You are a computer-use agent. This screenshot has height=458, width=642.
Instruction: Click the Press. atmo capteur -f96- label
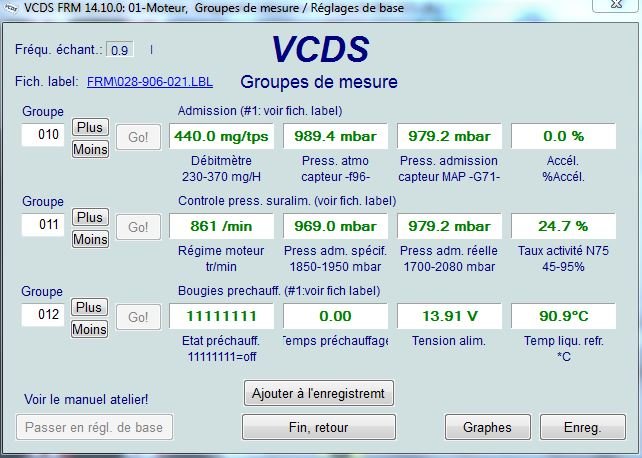click(335, 169)
